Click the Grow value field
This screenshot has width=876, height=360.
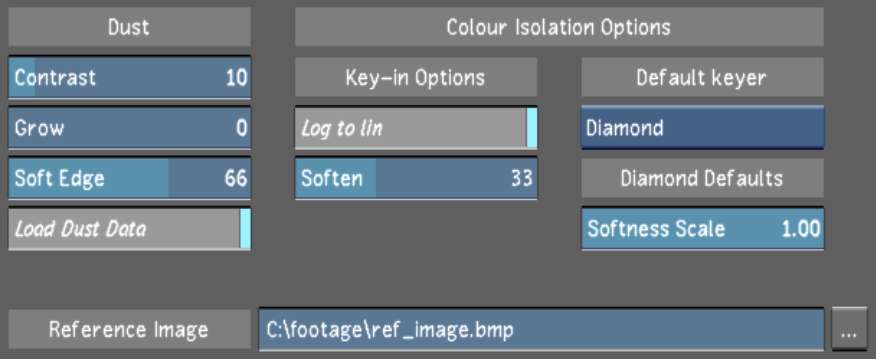(130, 128)
